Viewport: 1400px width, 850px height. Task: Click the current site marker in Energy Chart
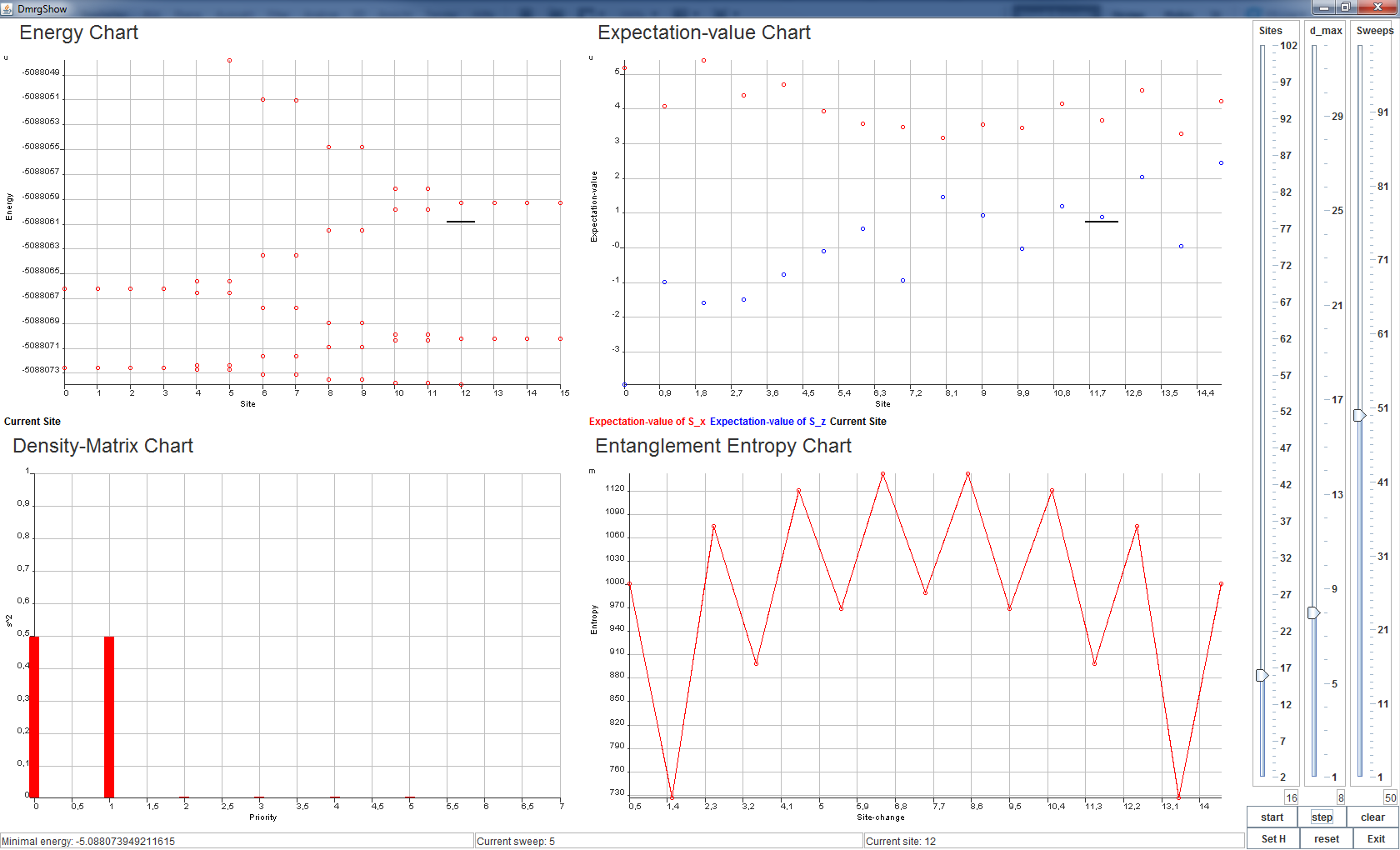pos(461,222)
